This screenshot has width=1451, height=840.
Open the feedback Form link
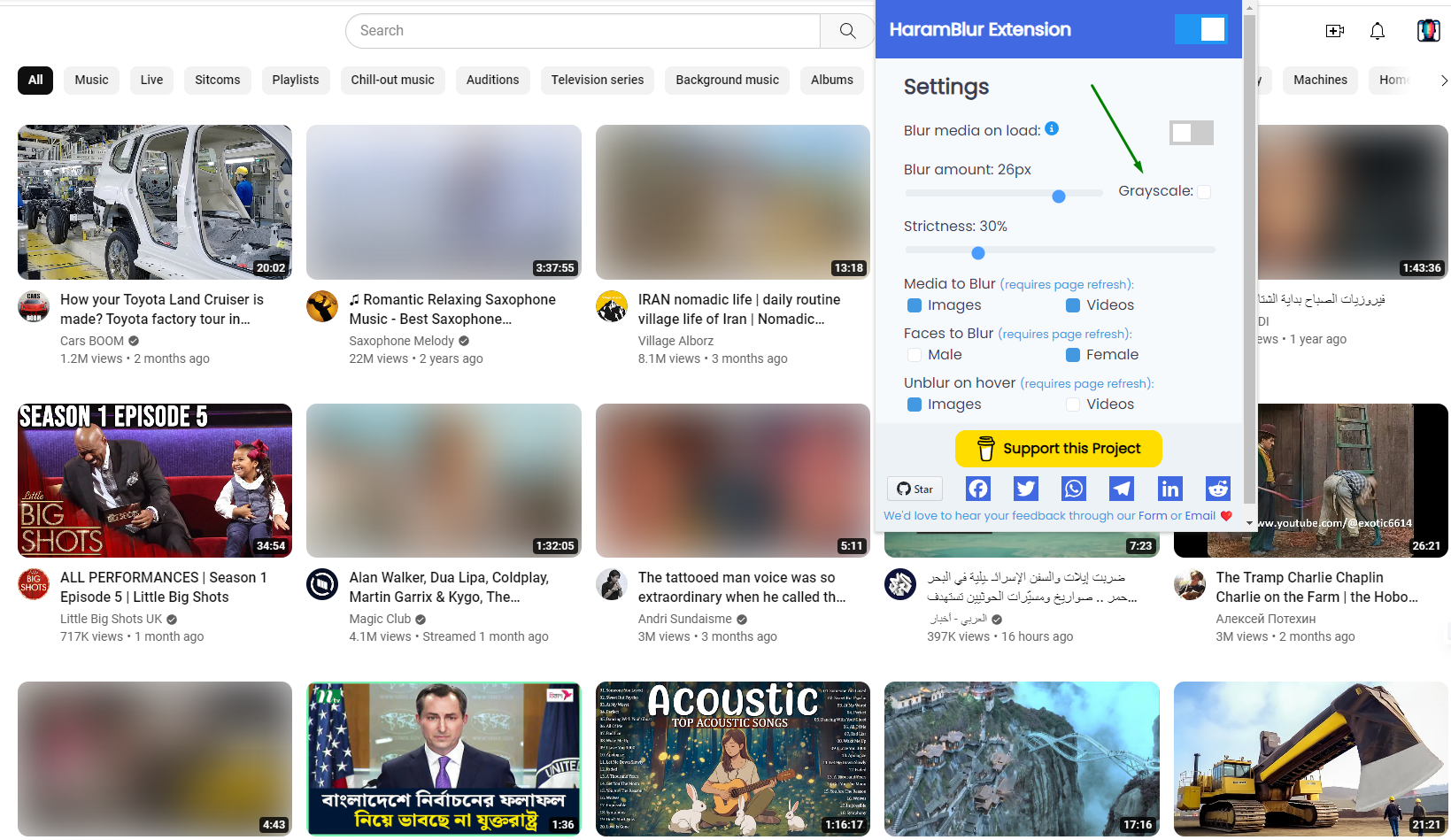click(x=1153, y=516)
